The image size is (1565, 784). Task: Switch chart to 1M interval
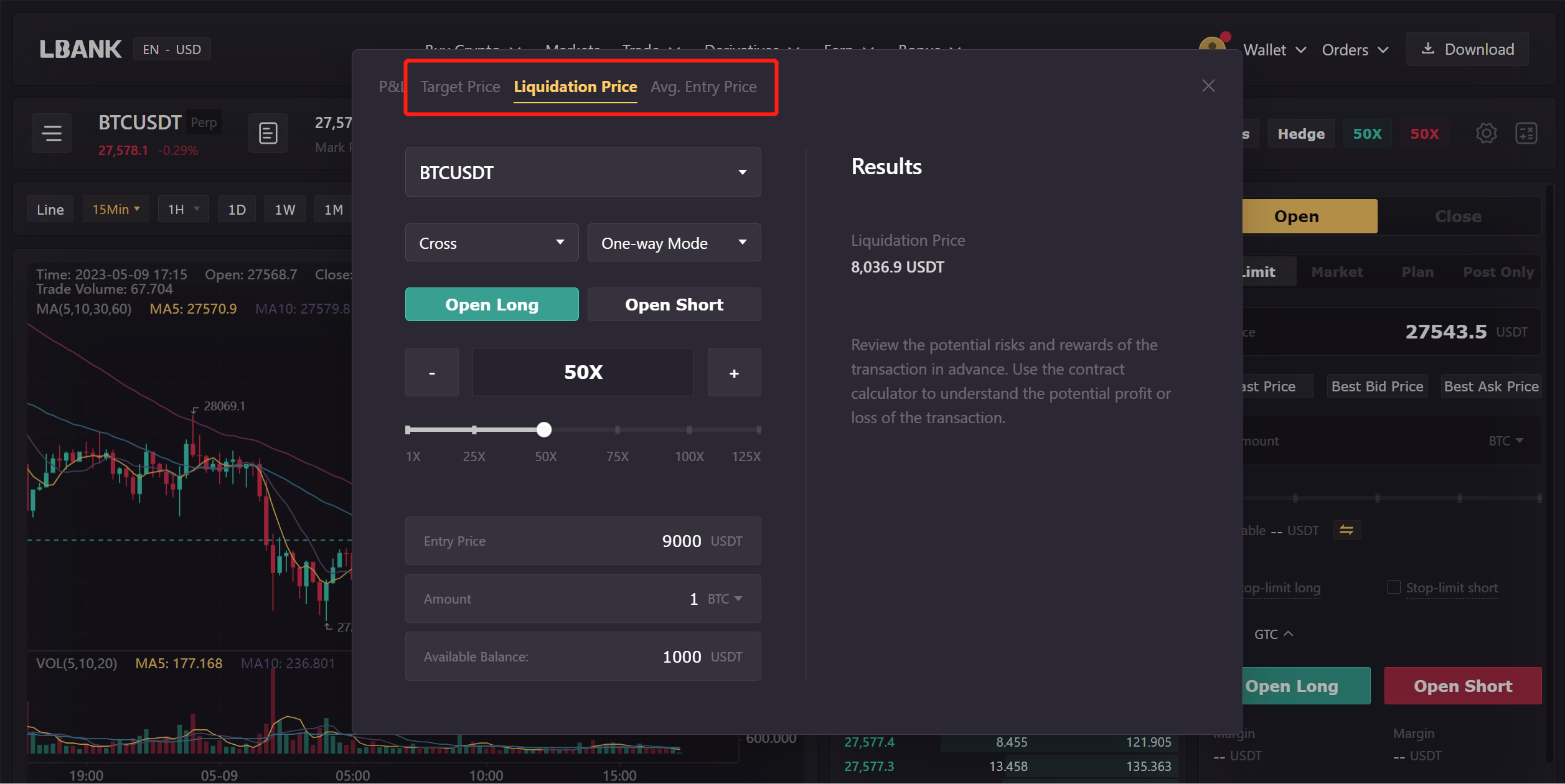(334, 209)
